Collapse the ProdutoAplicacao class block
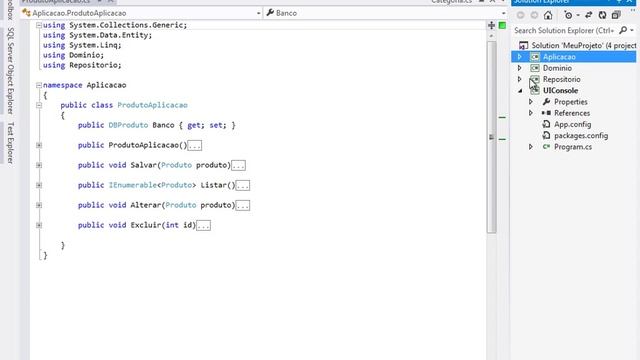 point(39,105)
